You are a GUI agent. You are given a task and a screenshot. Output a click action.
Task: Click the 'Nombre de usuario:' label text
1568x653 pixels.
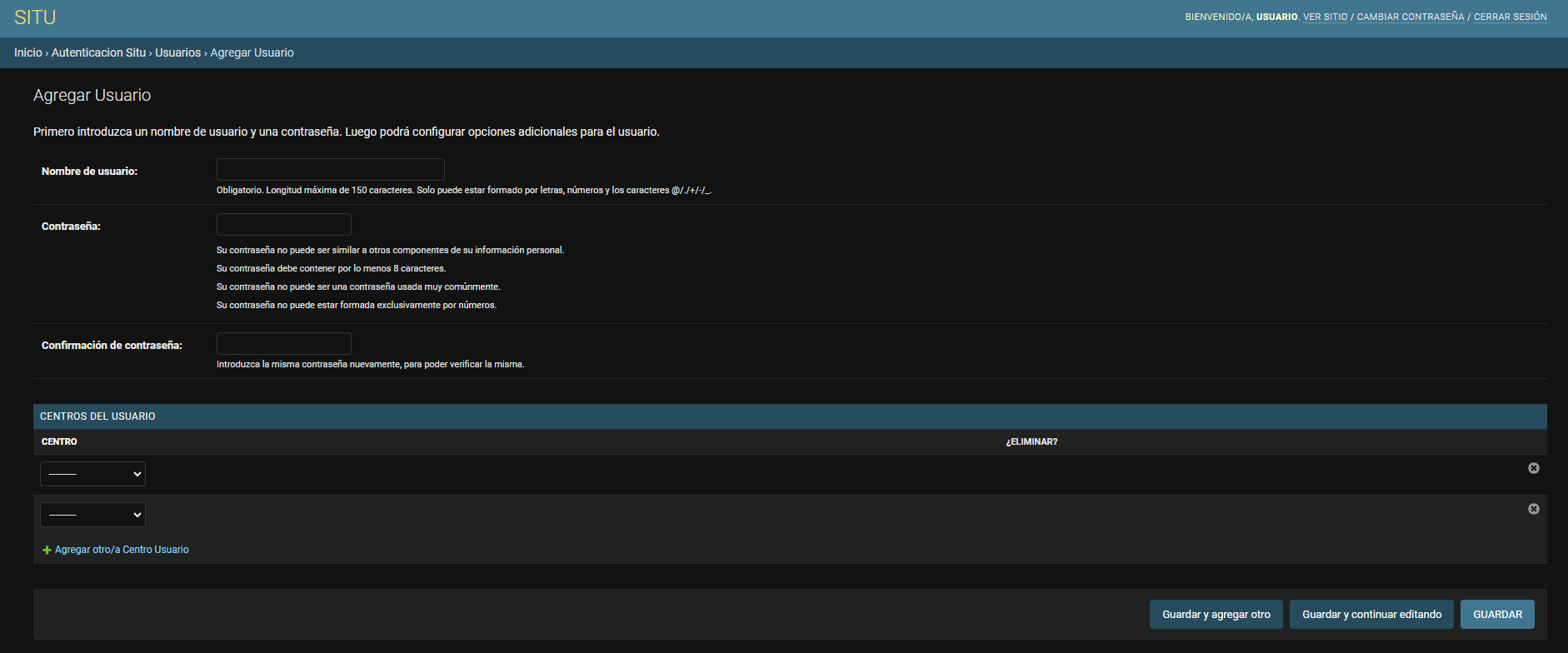point(89,172)
